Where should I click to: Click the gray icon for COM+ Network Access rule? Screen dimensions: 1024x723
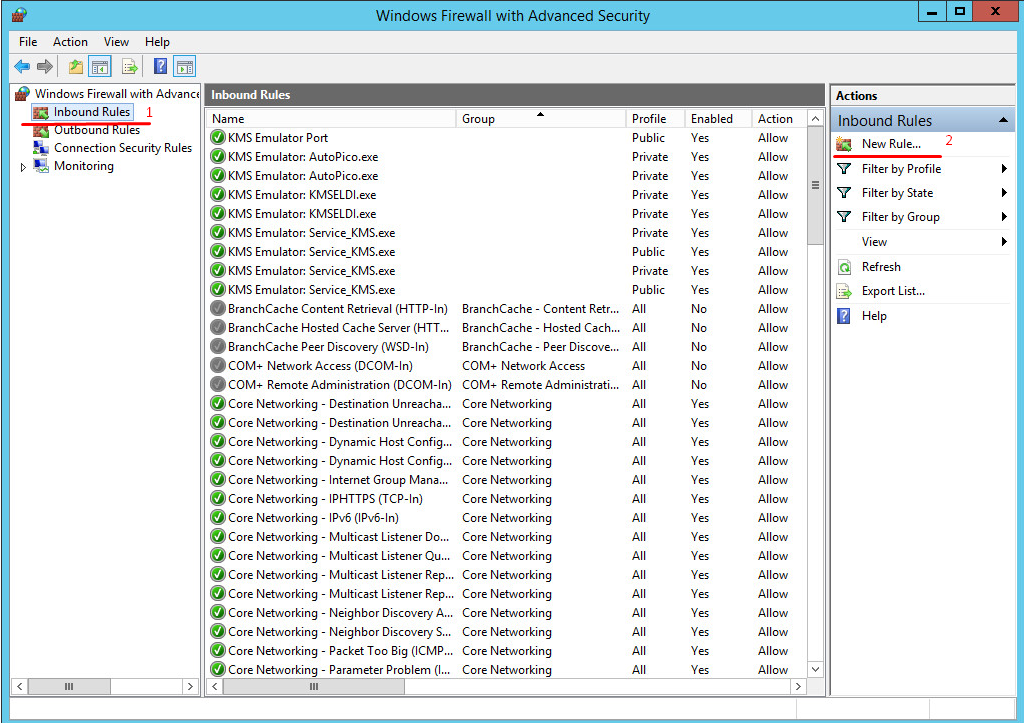coord(218,366)
